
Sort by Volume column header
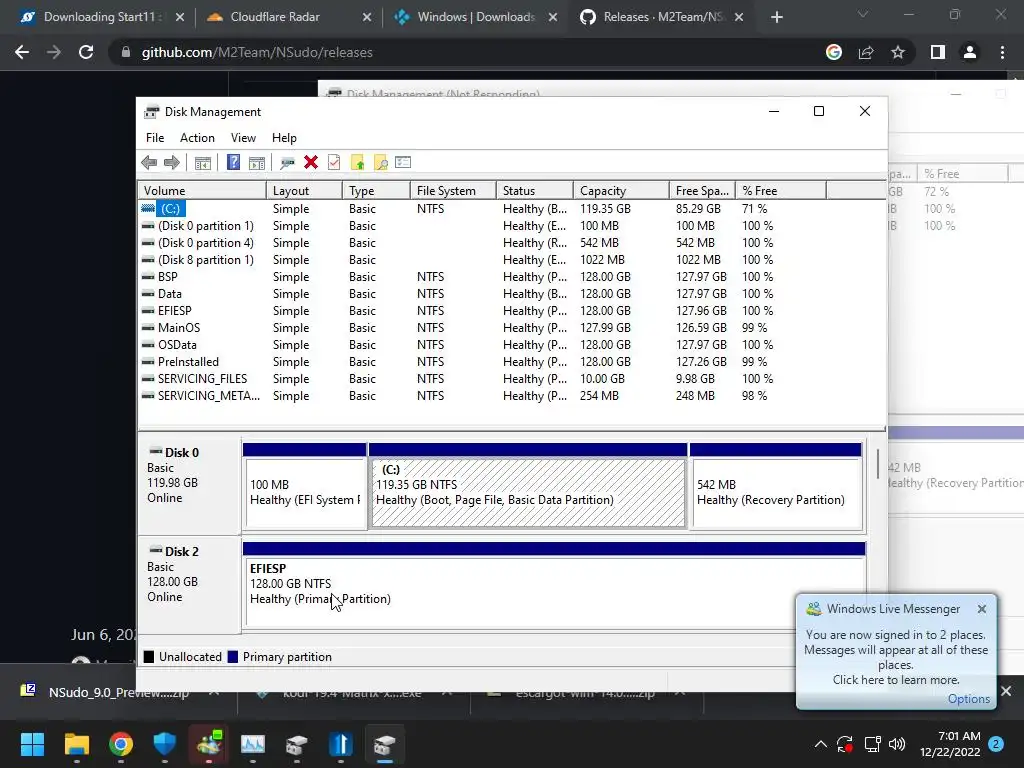click(202, 191)
